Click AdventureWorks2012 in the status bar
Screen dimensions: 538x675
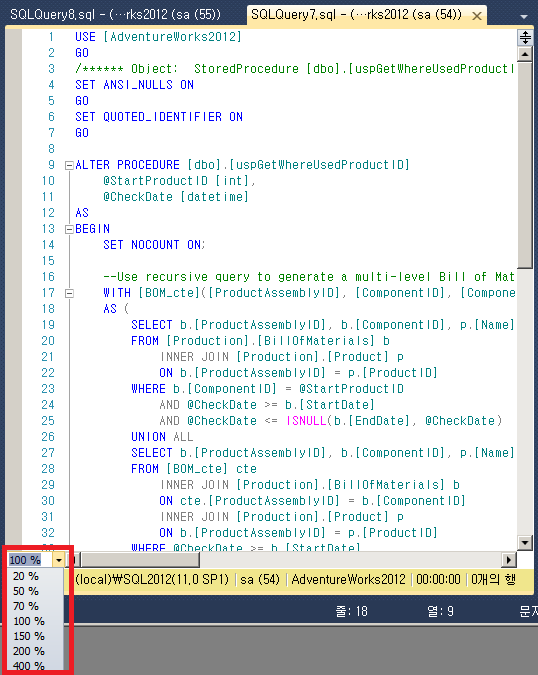coord(349,579)
